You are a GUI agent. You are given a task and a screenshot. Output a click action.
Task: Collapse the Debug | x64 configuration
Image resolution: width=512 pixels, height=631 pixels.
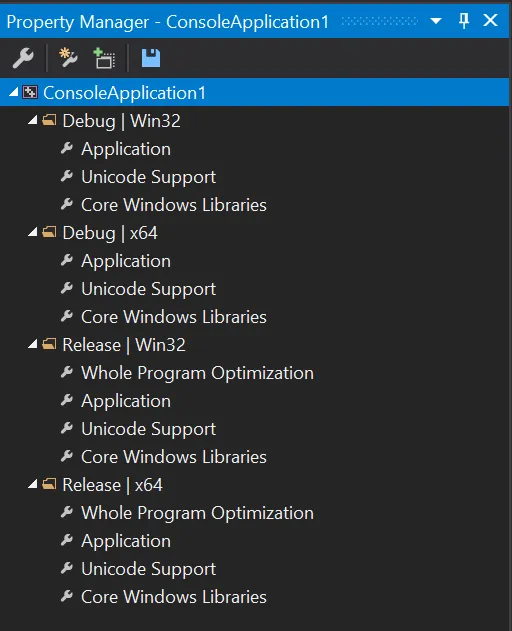(x=33, y=232)
